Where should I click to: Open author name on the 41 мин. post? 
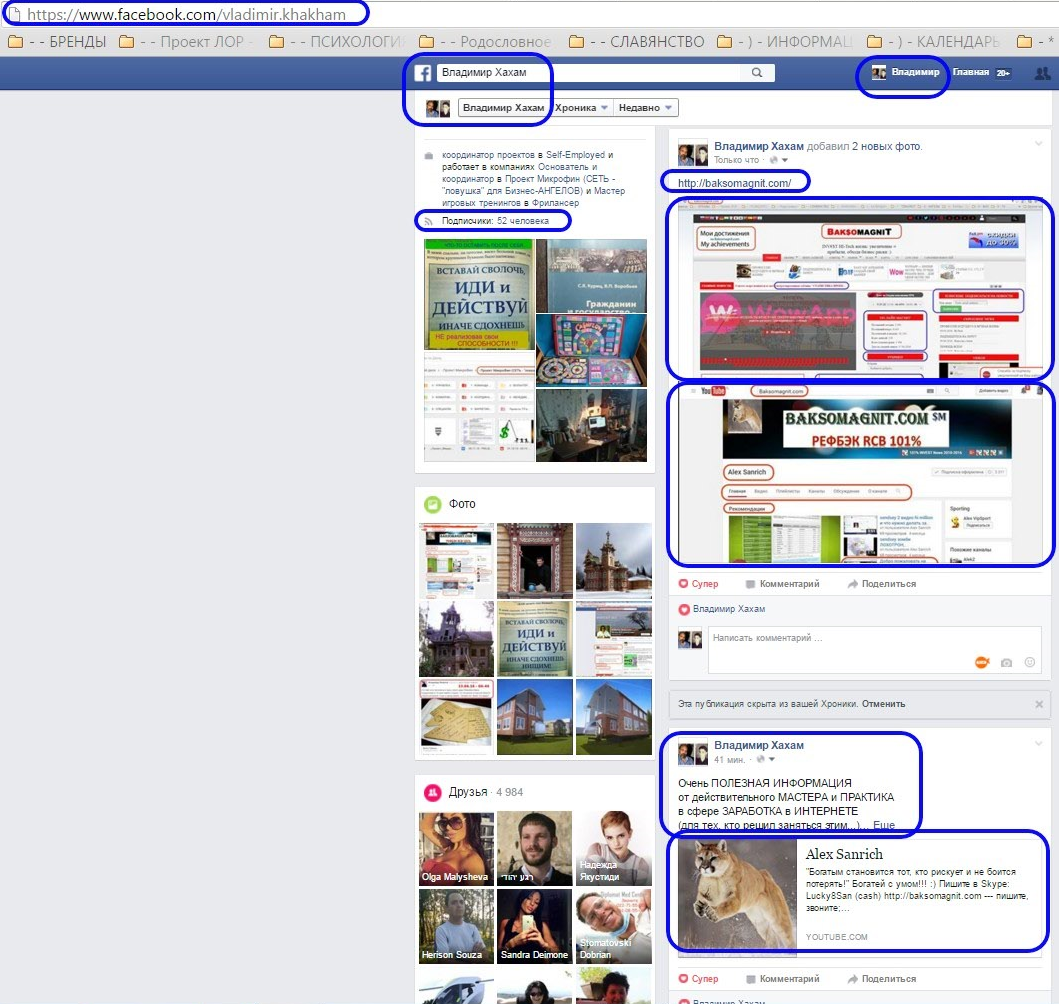tap(759, 745)
